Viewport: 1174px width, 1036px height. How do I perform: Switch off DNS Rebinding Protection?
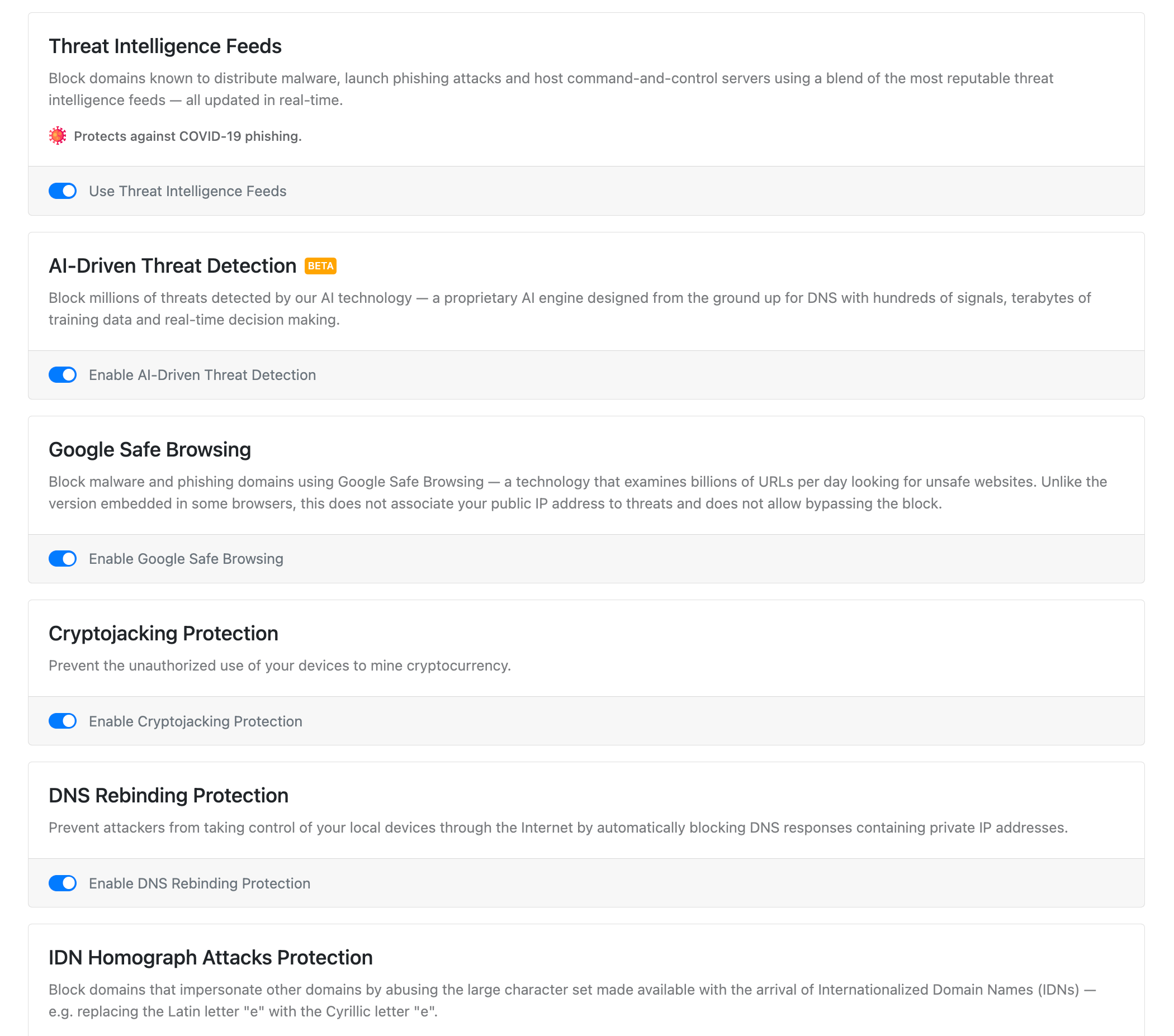[x=63, y=883]
